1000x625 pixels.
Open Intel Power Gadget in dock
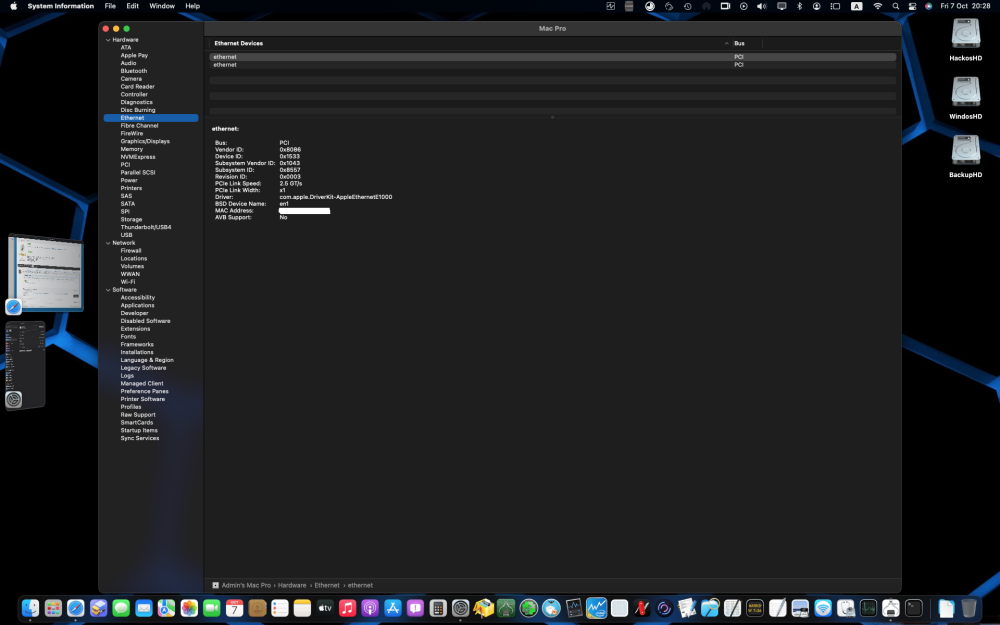[596, 608]
